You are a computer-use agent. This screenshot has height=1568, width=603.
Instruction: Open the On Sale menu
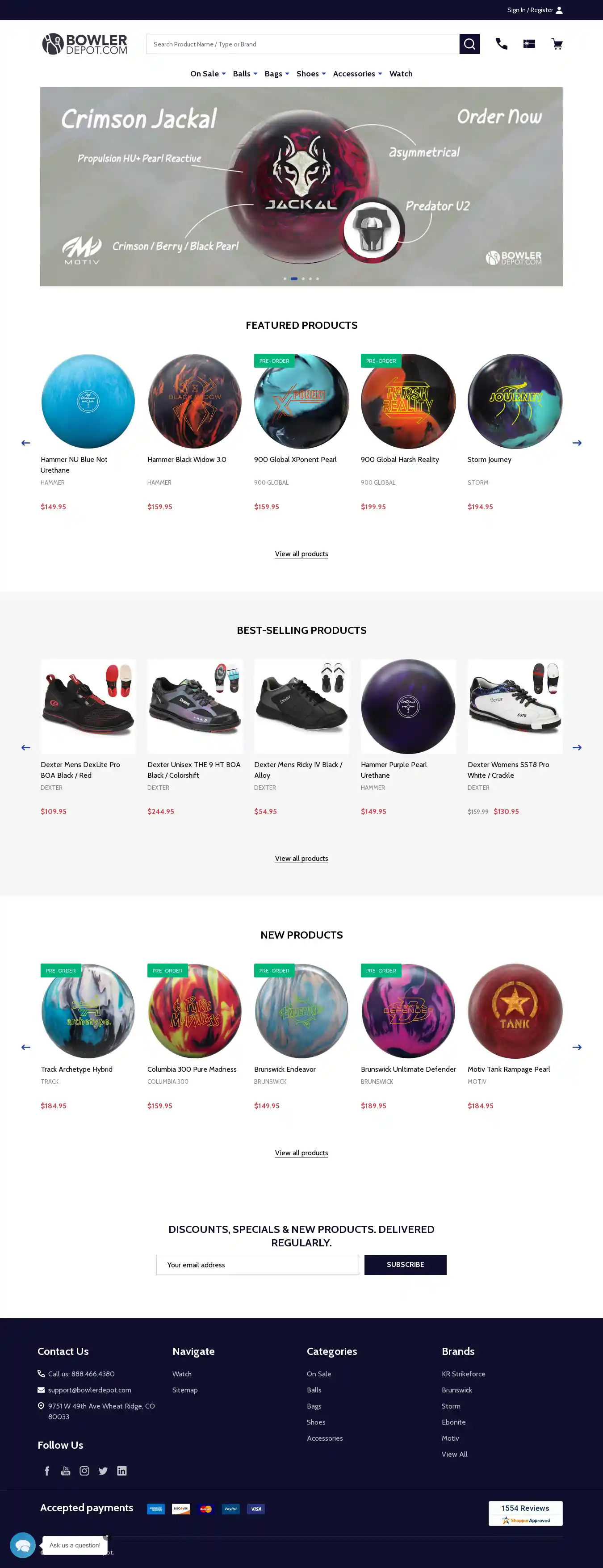[208, 74]
